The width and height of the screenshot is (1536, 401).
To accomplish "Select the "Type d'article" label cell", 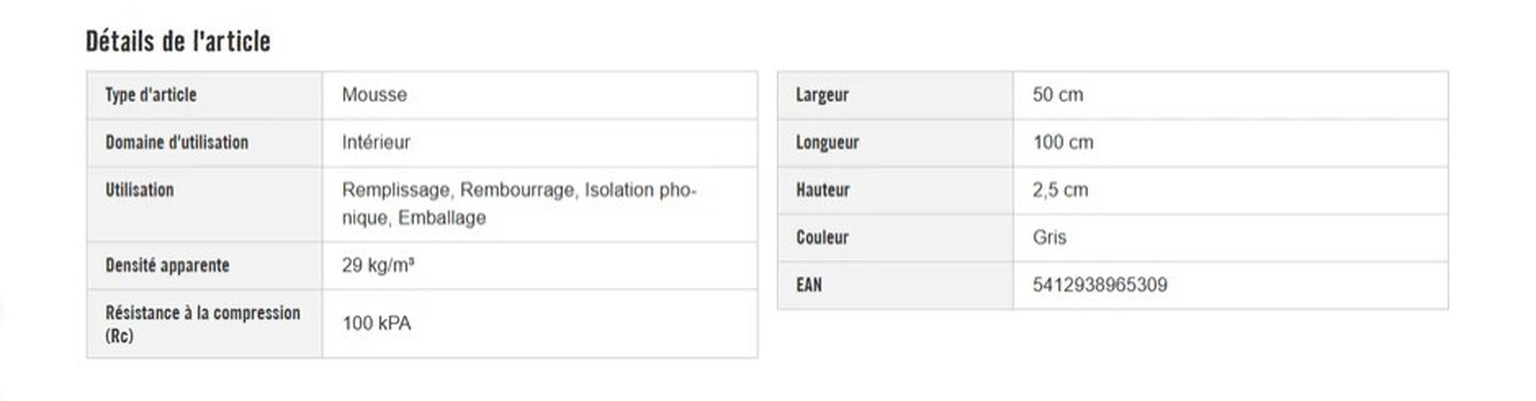I will (x=151, y=95).
